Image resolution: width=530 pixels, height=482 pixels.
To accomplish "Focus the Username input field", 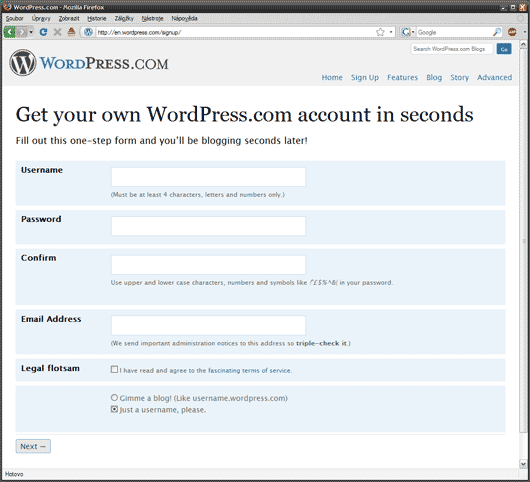I will pos(208,177).
